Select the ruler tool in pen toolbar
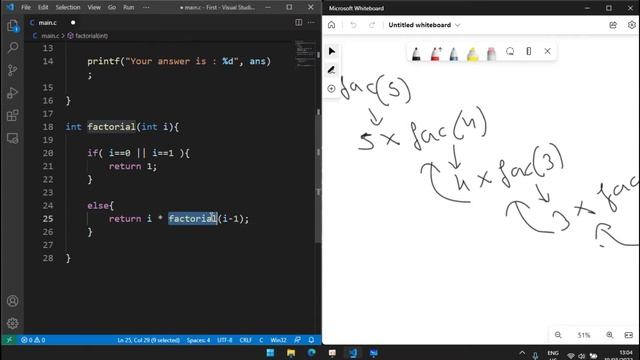 529,51
